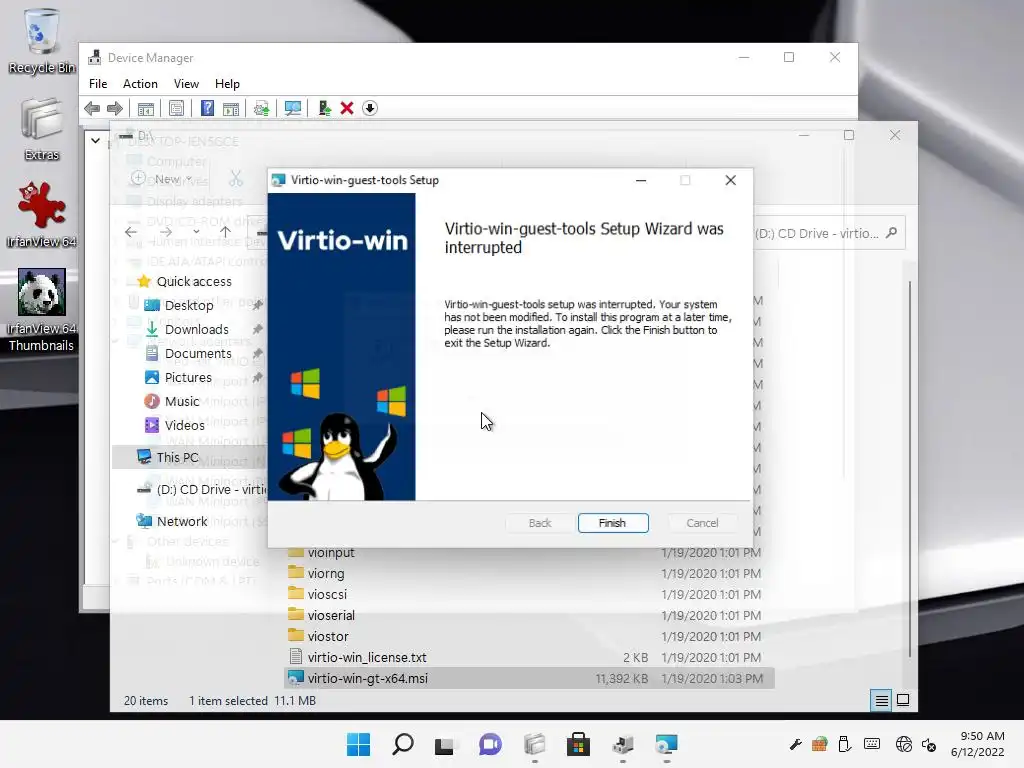Click the File Explorer vertical scrollbar
The height and width of the screenshot is (768, 1024).
[910, 469]
